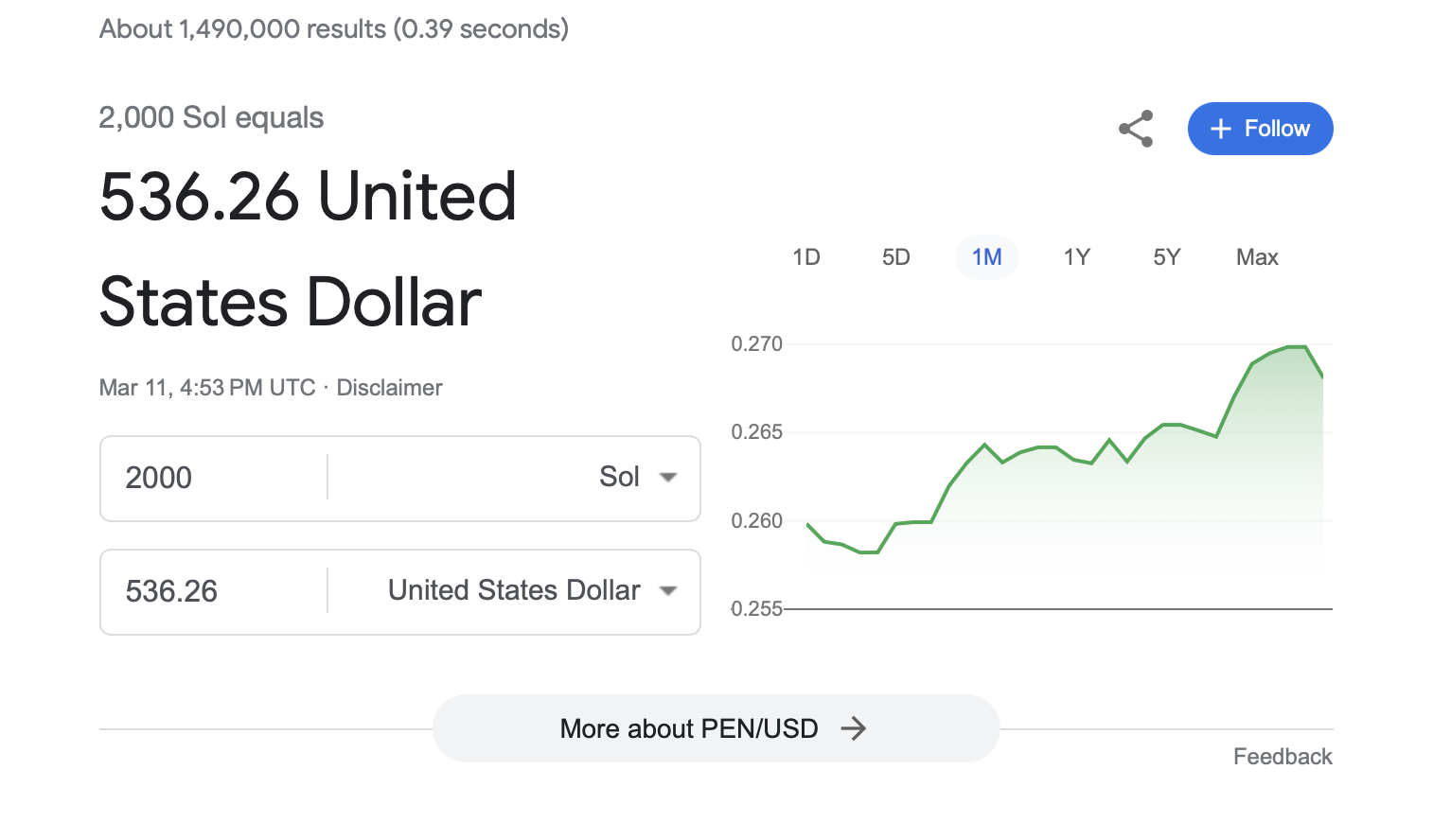Viewport: 1433px width, 840px height.
Task: Click the arrow beside Sol currency
Action: coord(668,478)
